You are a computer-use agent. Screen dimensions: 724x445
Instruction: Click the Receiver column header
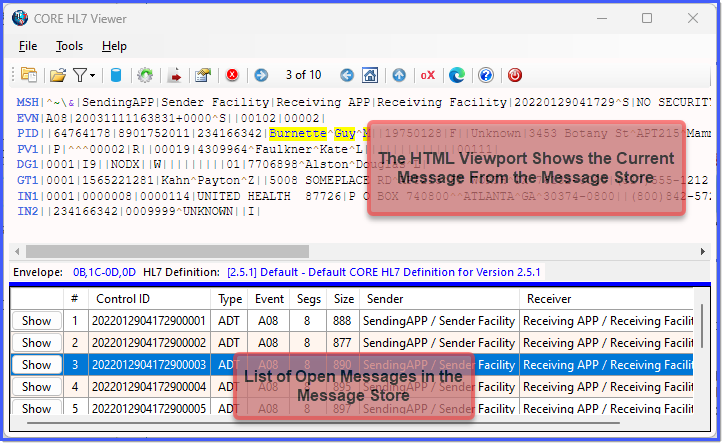pyautogui.click(x=606, y=299)
